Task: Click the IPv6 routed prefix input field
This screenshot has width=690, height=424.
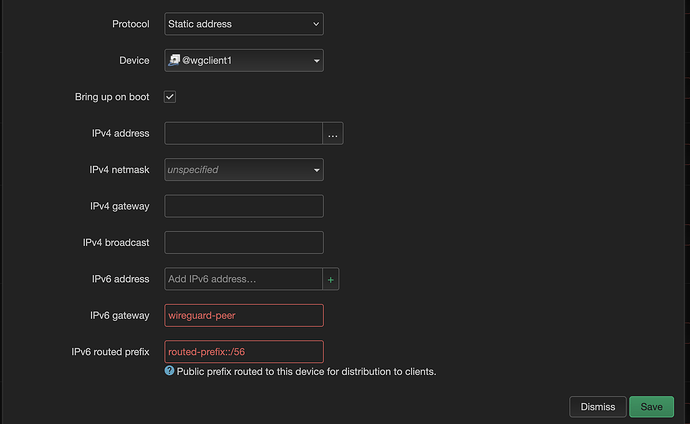Action: [243, 352]
